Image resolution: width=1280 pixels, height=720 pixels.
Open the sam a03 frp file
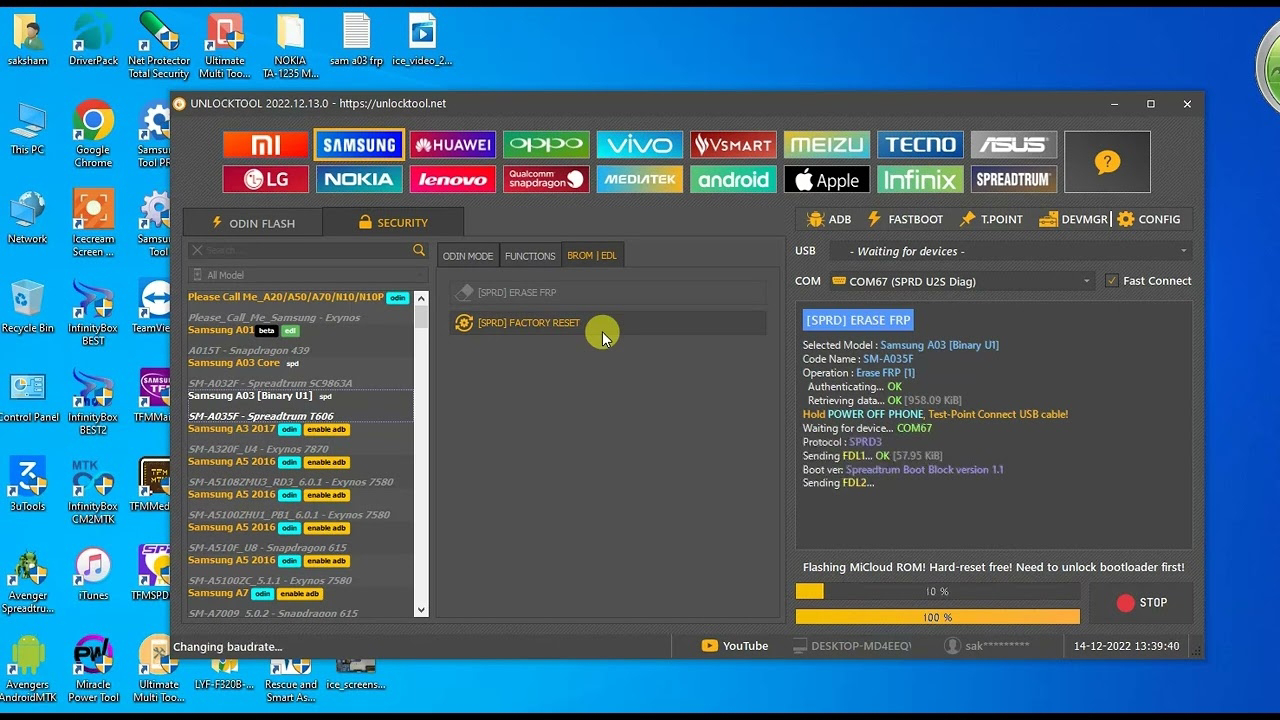point(357,40)
